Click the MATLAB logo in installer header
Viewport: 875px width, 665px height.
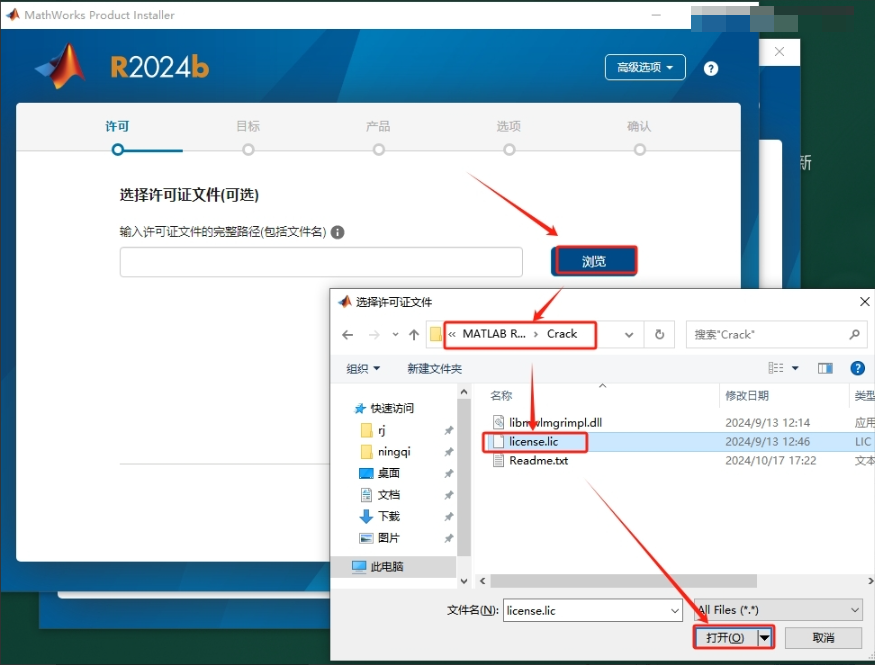tap(61, 66)
